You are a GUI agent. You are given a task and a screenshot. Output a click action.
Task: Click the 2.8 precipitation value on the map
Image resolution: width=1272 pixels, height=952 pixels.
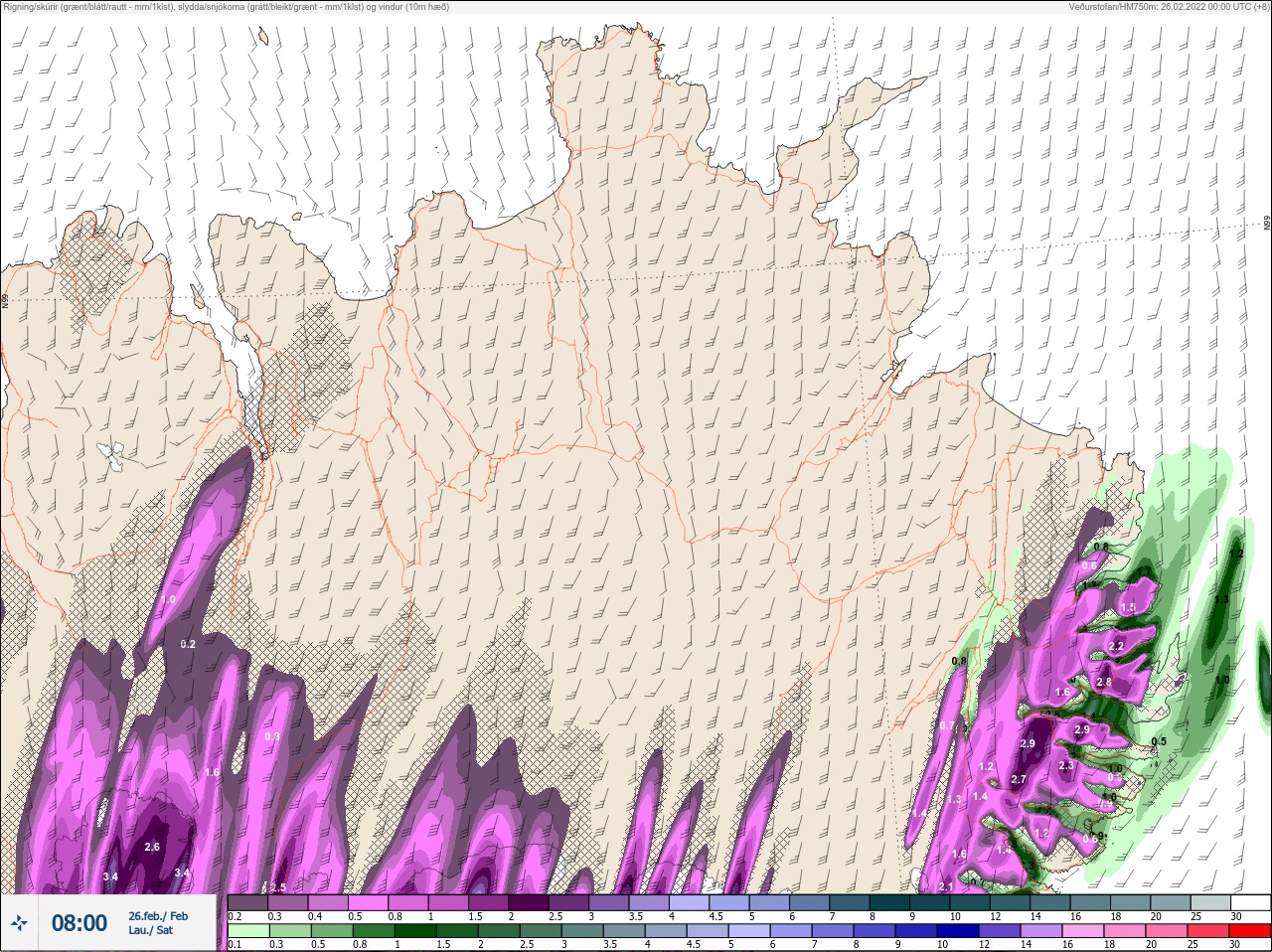(1104, 683)
